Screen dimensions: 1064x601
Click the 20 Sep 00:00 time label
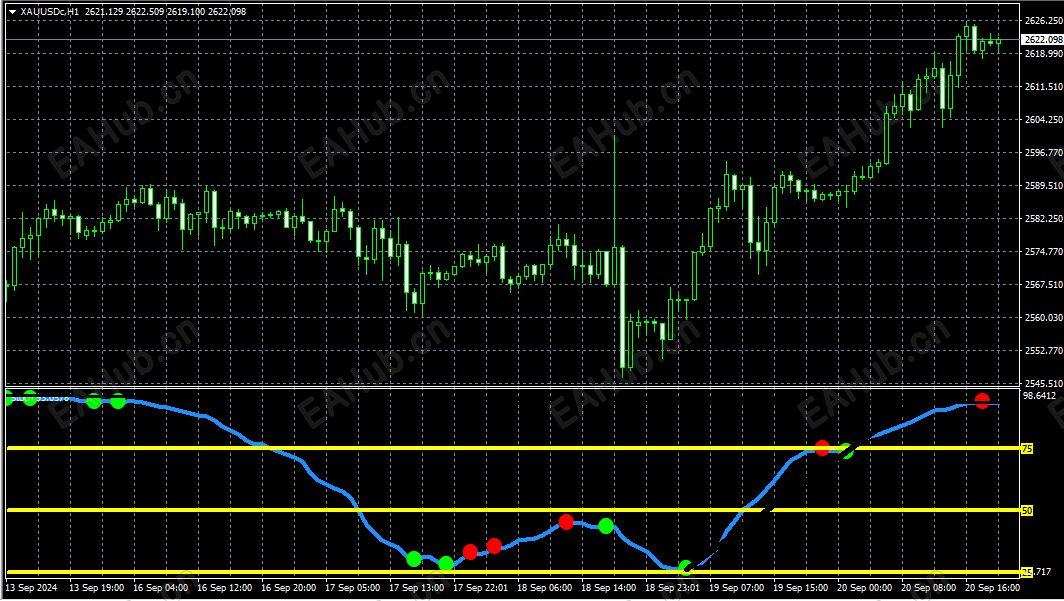[864, 587]
